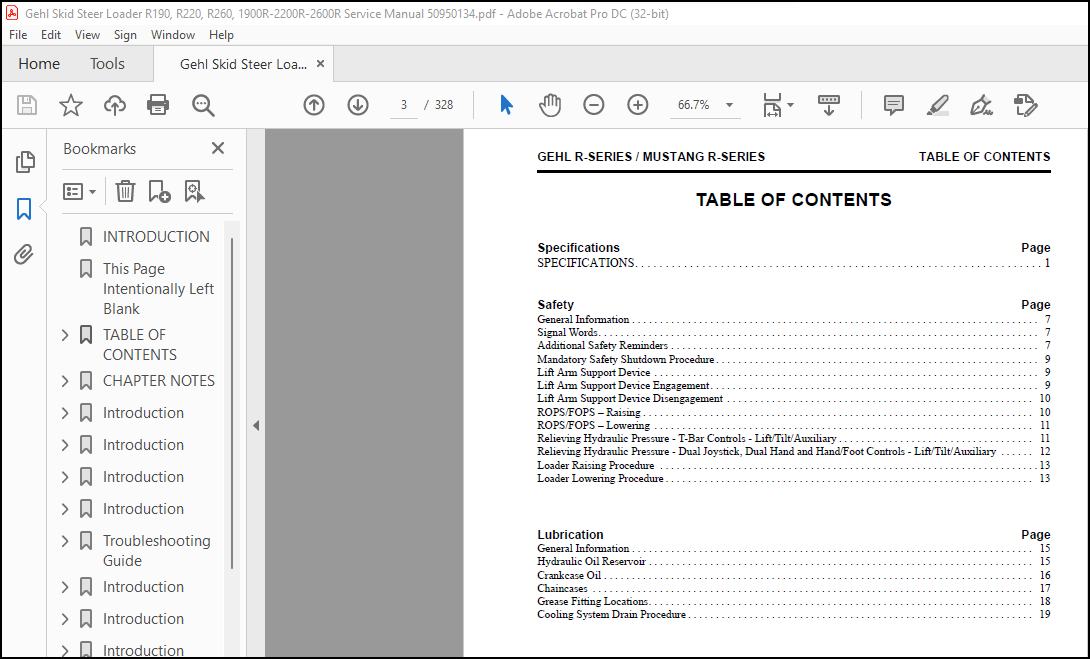
Task: Expand the TABLE OF CONTENTS bookmark
Action: 65,335
